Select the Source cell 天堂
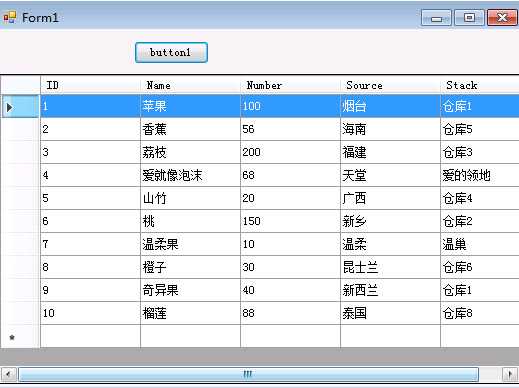The image size is (519, 388). click(x=390, y=175)
